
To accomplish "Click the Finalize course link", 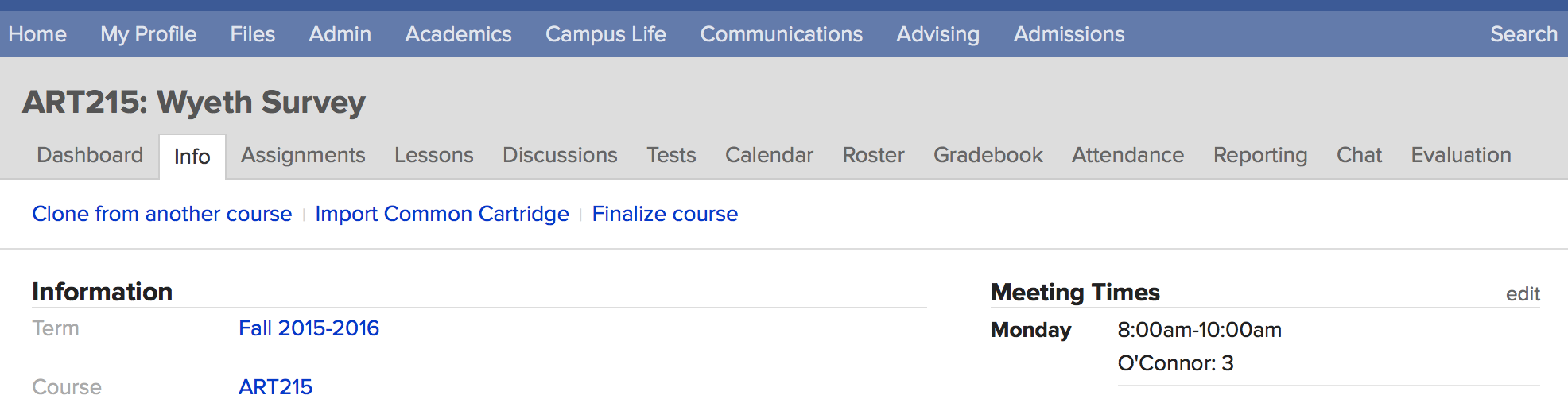I will coord(665,214).
